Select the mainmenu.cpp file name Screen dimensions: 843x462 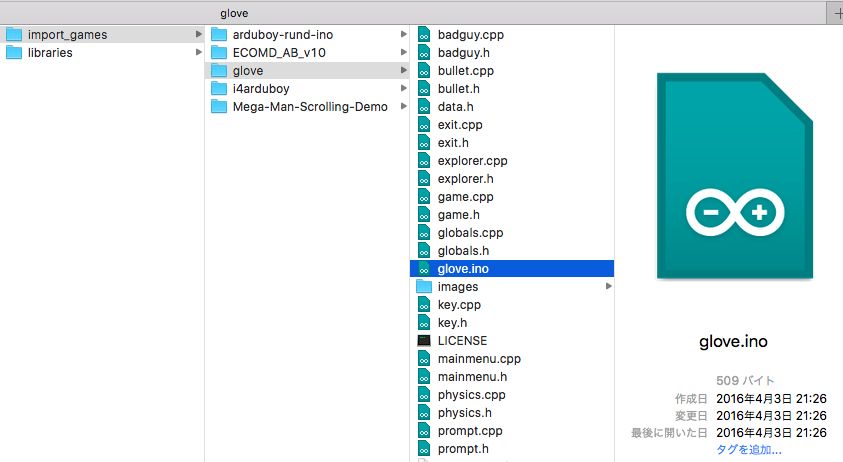[479, 359]
